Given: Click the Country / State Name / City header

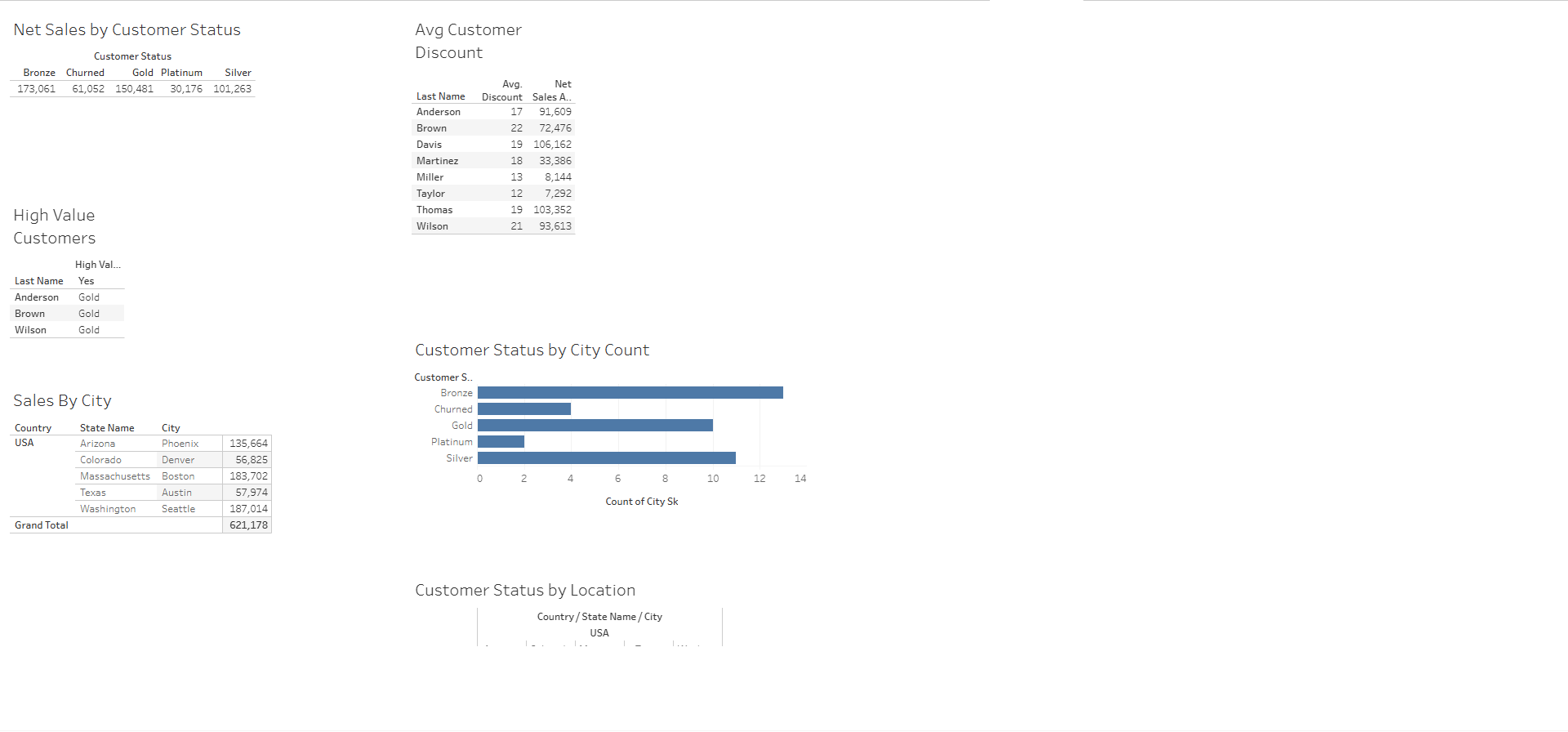Looking at the screenshot, I should [x=599, y=617].
